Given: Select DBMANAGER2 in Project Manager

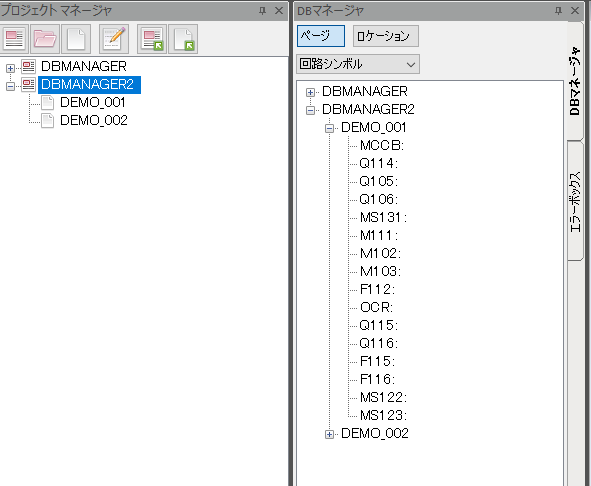Looking at the screenshot, I should pyautogui.click(x=89, y=84).
